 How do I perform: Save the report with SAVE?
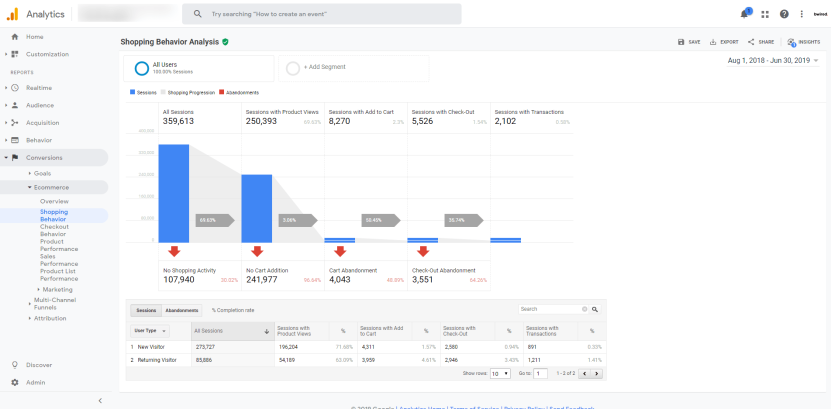[689, 42]
